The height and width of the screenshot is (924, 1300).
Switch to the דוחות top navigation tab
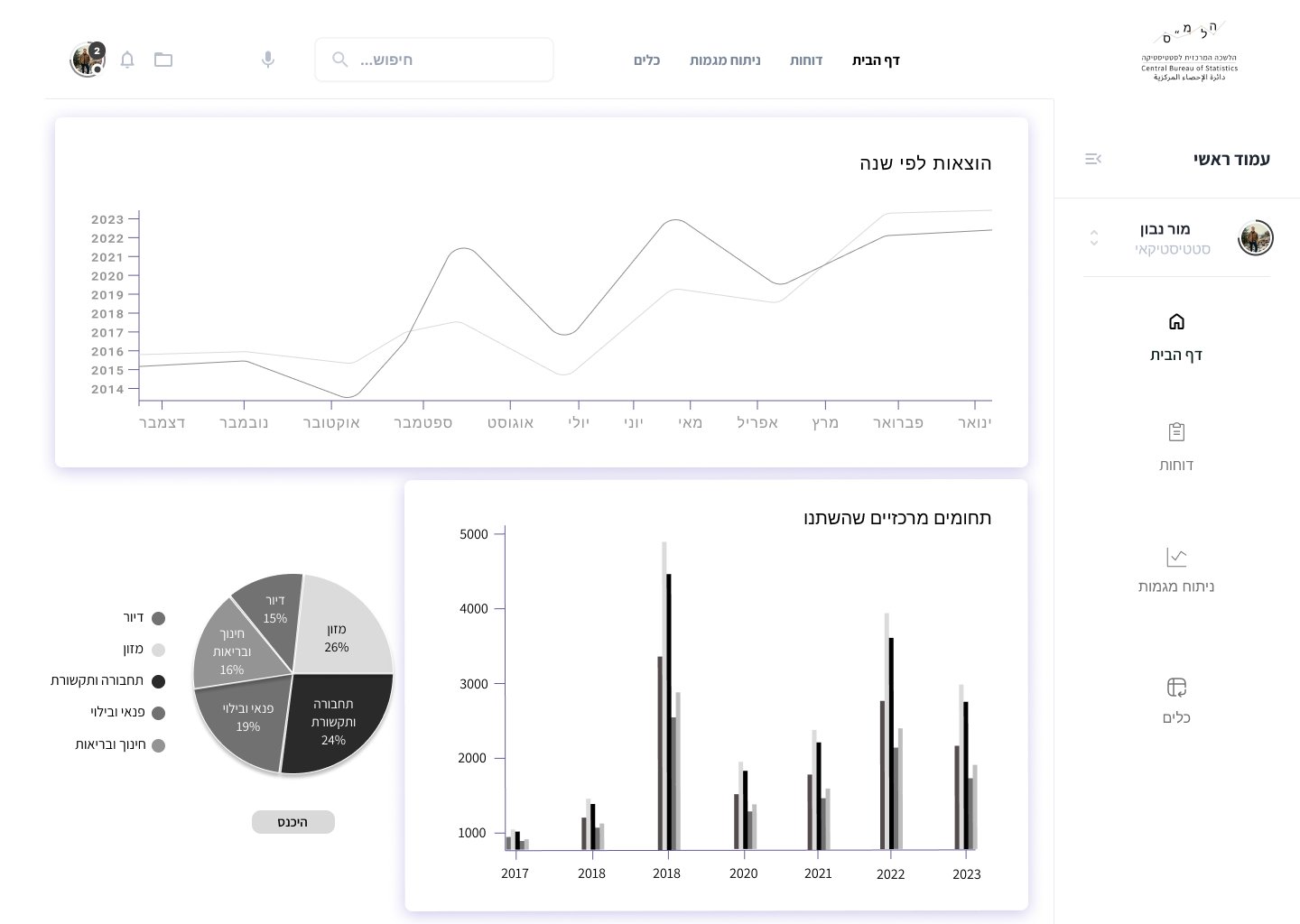(x=806, y=60)
